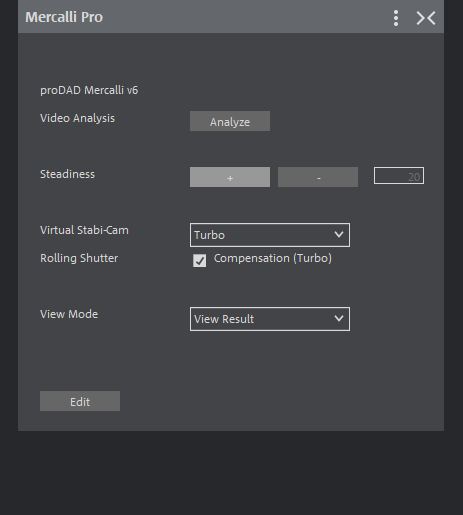
Task: Select the Rolling Shutter label
Action: tap(79, 258)
